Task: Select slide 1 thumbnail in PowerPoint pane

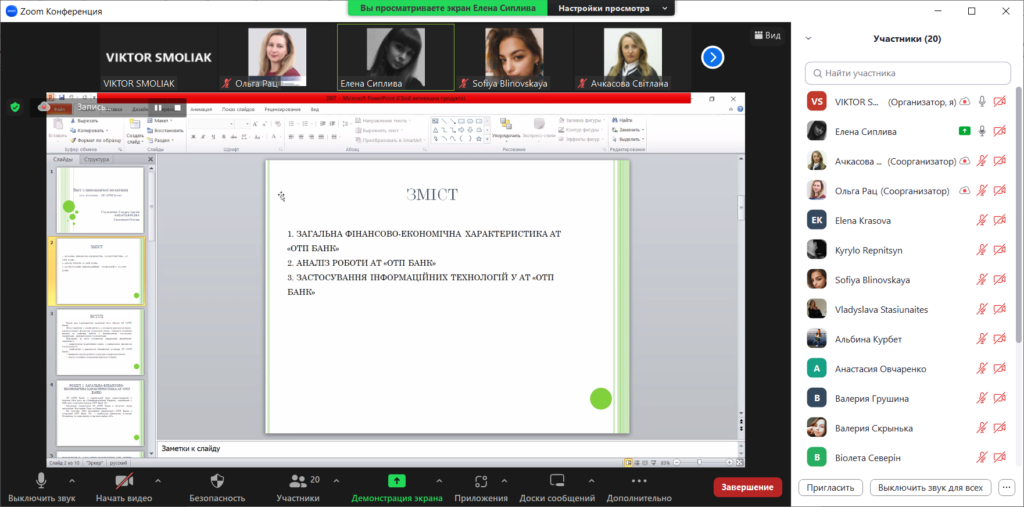Action: (100, 200)
